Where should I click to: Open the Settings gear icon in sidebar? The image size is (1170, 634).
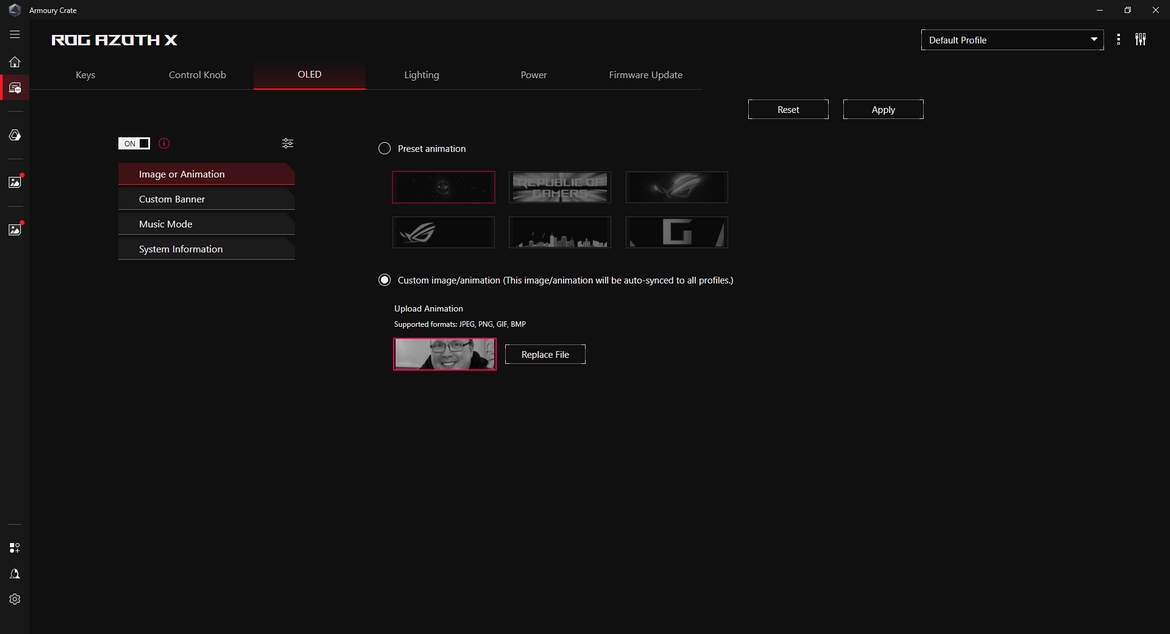coord(14,599)
